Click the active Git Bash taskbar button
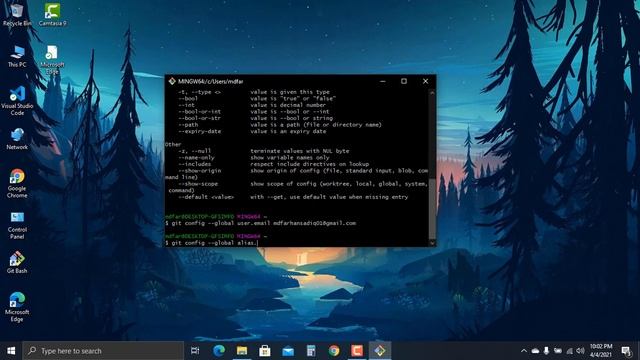This screenshot has height=360, width=640. [380, 351]
